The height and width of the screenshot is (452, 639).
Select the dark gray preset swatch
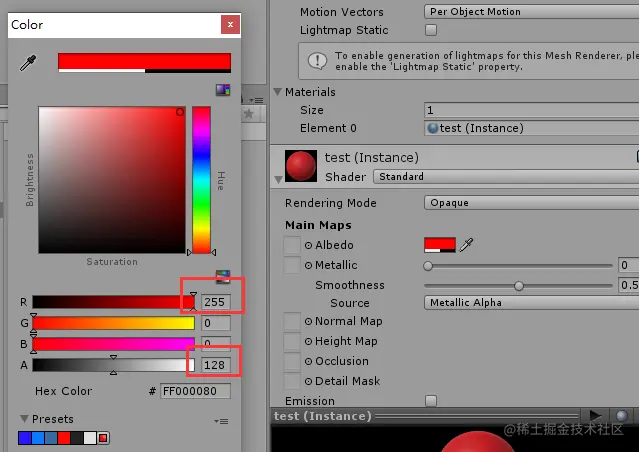click(x=77, y=438)
